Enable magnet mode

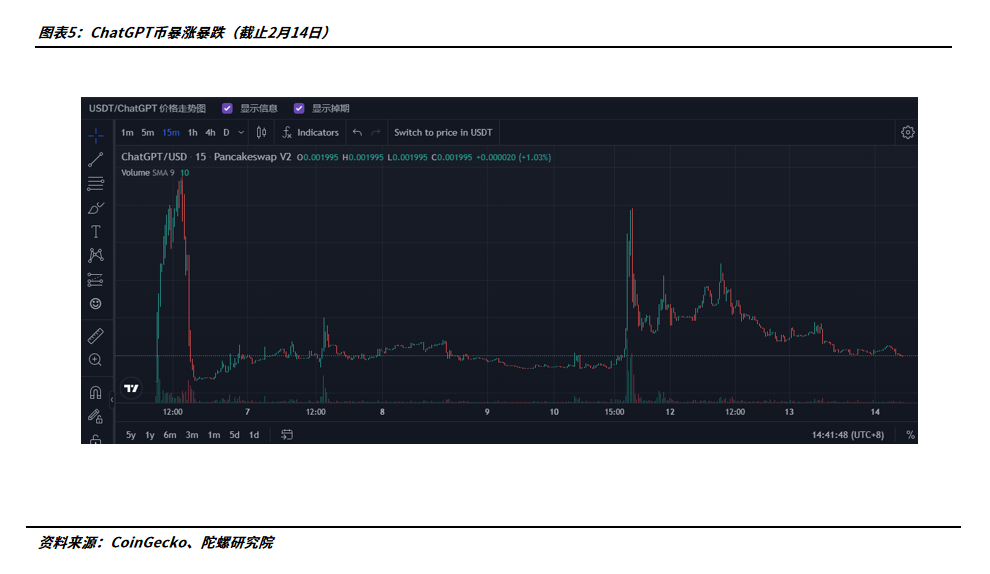(x=96, y=392)
